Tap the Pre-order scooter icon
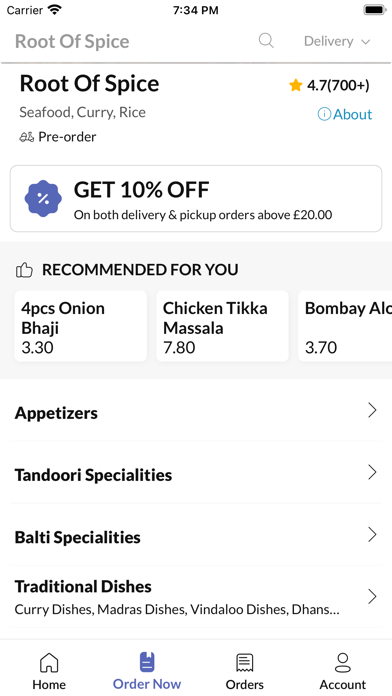The height and width of the screenshot is (696, 392). 27,137
